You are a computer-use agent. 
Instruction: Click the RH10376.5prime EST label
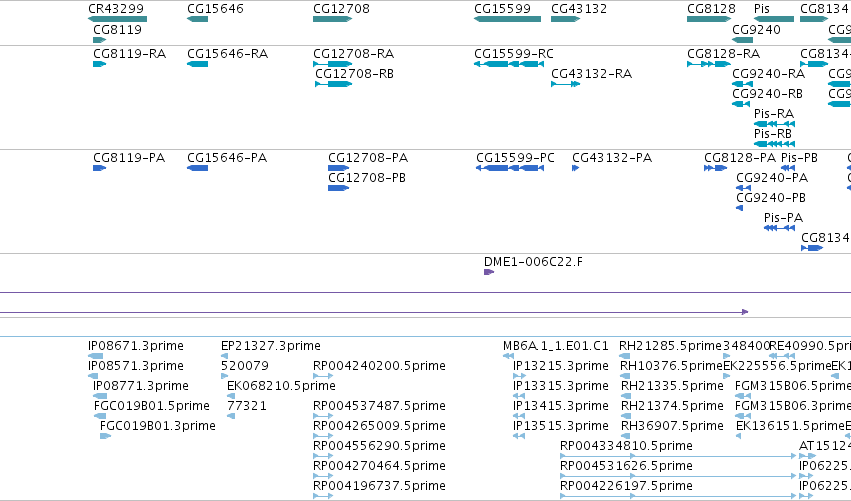pyautogui.click(x=671, y=365)
